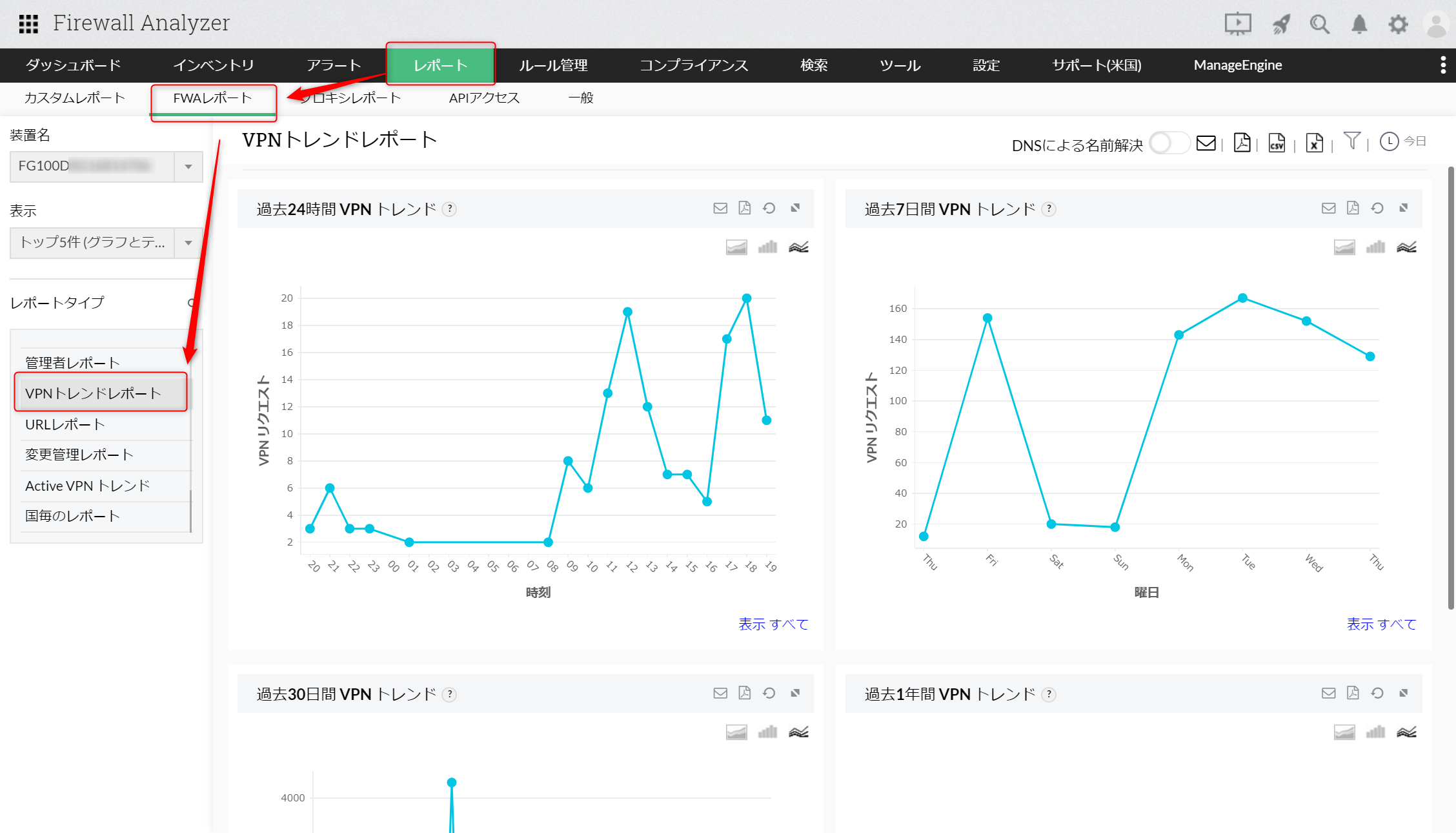Expand the 過去30日間 VPN トレンド widget

tap(795, 693)
